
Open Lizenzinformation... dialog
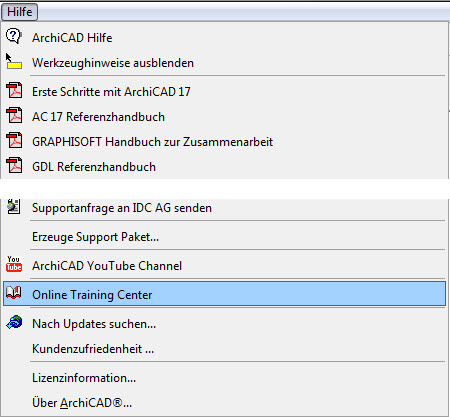point(224,378)
